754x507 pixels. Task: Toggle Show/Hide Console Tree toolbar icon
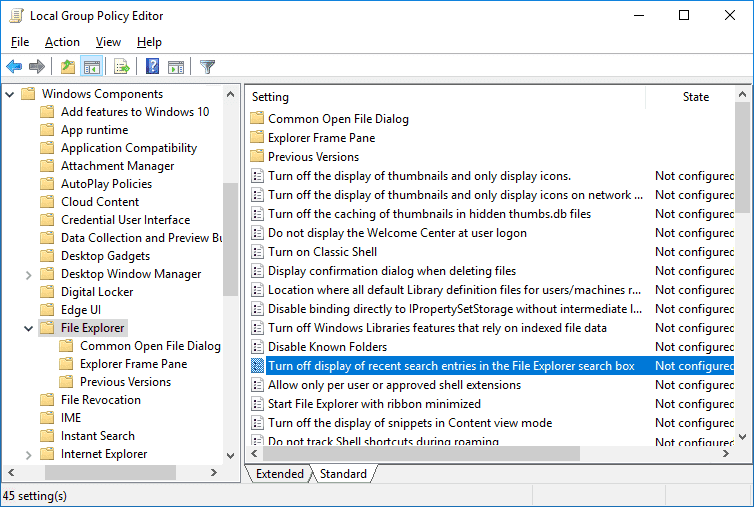coord(91,66)
